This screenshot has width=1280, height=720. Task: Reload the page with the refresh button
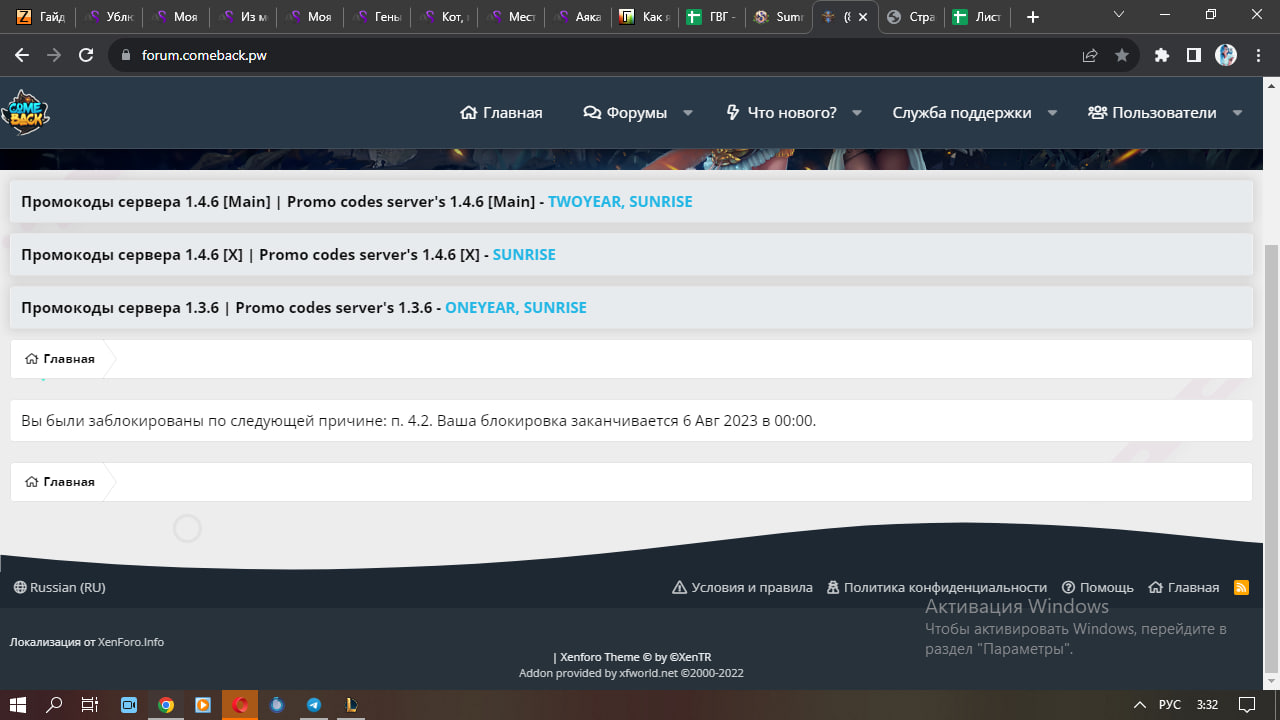(x=86, y=56)
